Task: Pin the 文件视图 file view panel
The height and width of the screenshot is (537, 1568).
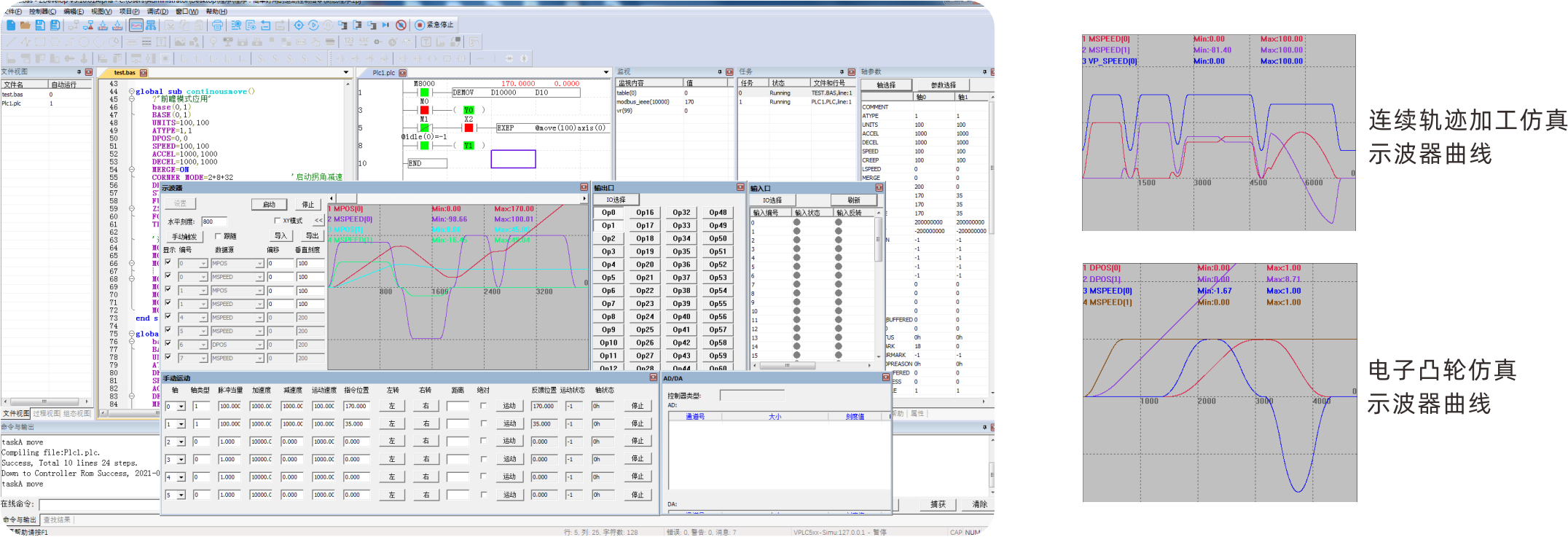Action: [x=79, y=72]
